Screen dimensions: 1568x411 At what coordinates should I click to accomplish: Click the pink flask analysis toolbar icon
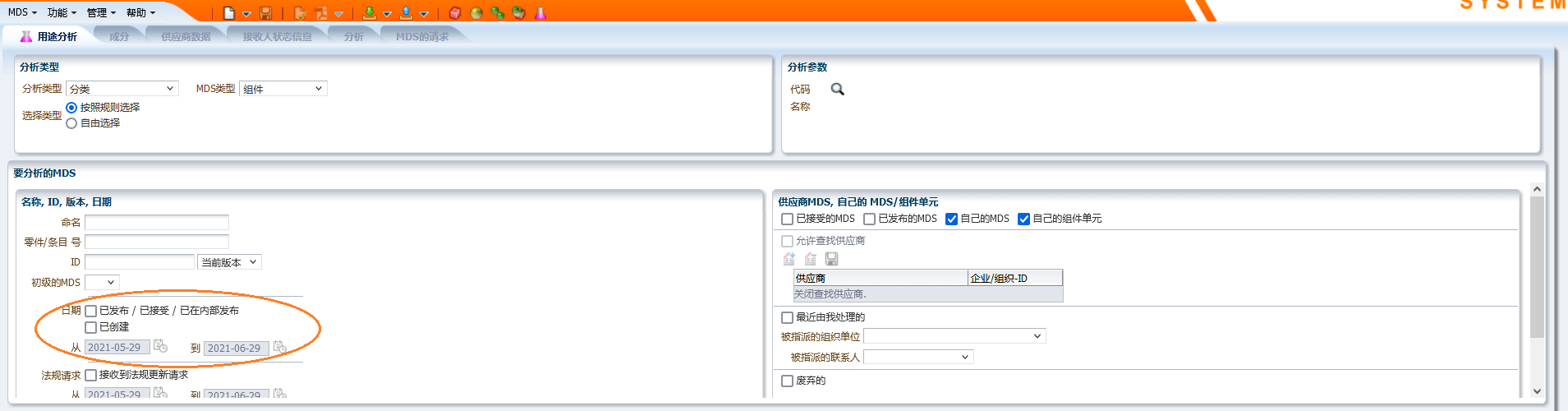point(540,13)
